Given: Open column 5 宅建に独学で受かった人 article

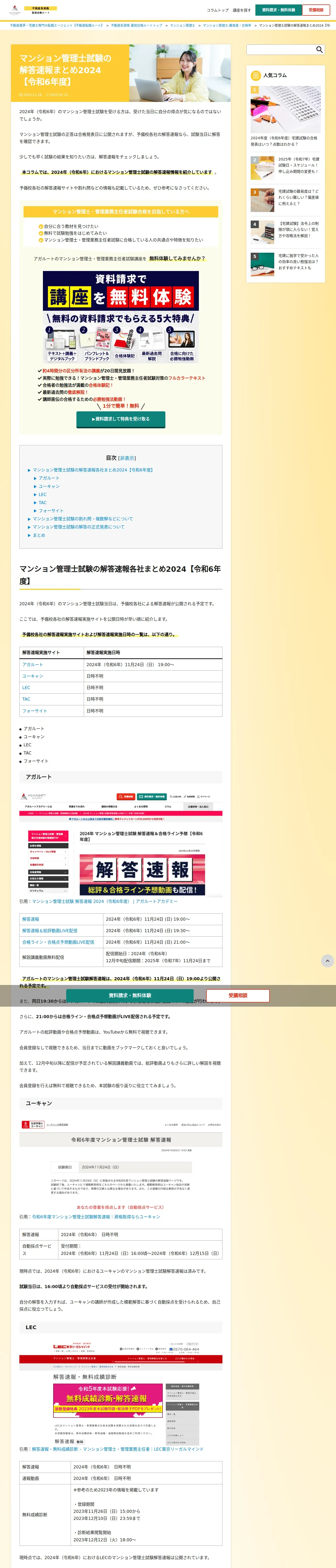Looking at the screenshot, I should click(x=299, y=262).
